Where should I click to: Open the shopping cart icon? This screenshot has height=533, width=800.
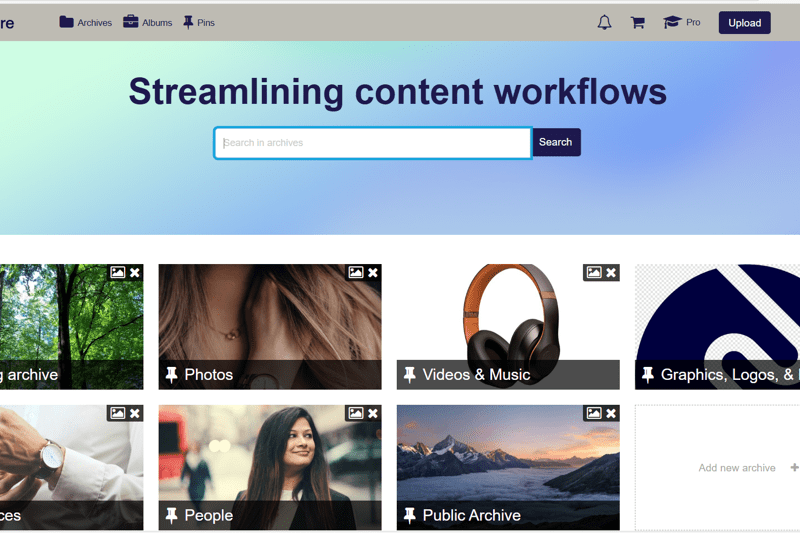click(x=637, y=22)
